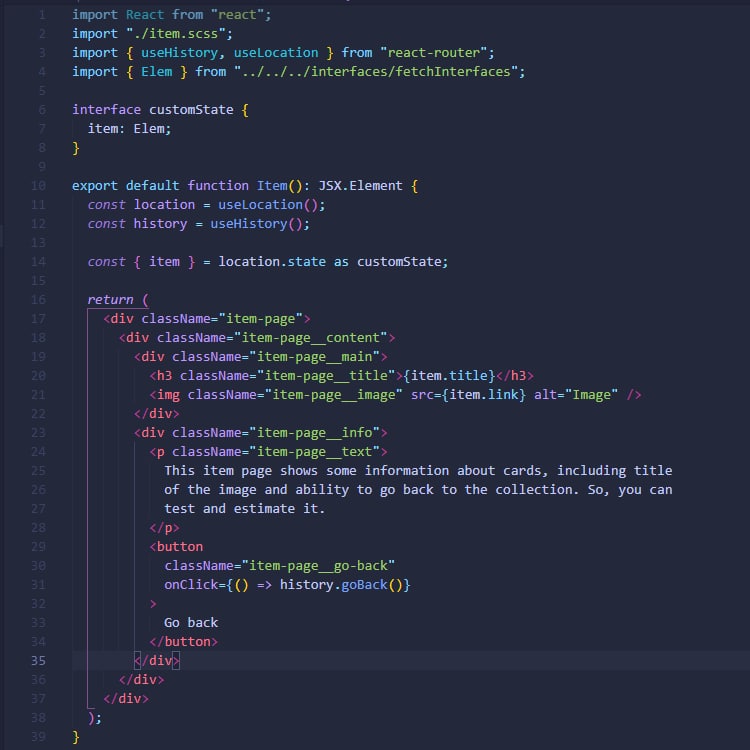Click the "./item.scss" import string
750x750 pixels.
tap(176, 34)
